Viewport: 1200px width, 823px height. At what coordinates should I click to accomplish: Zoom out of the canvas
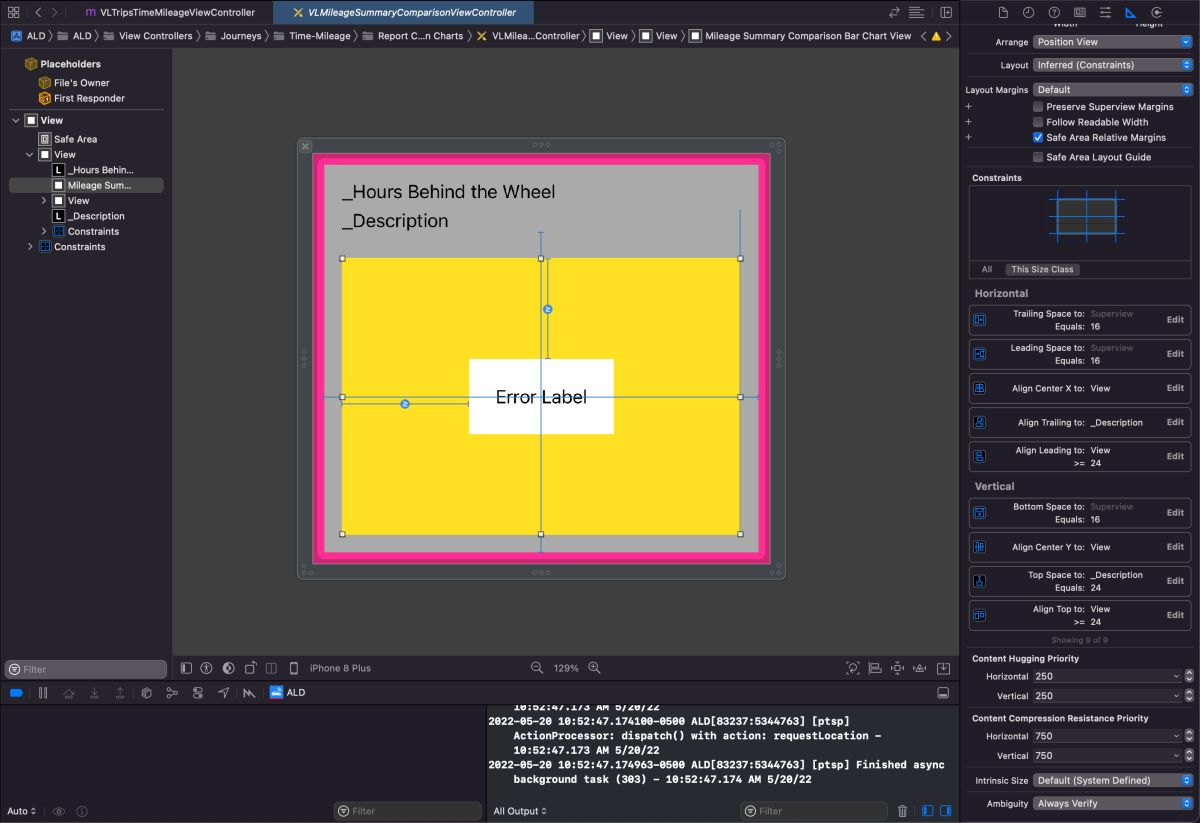(x=537, y=668)
